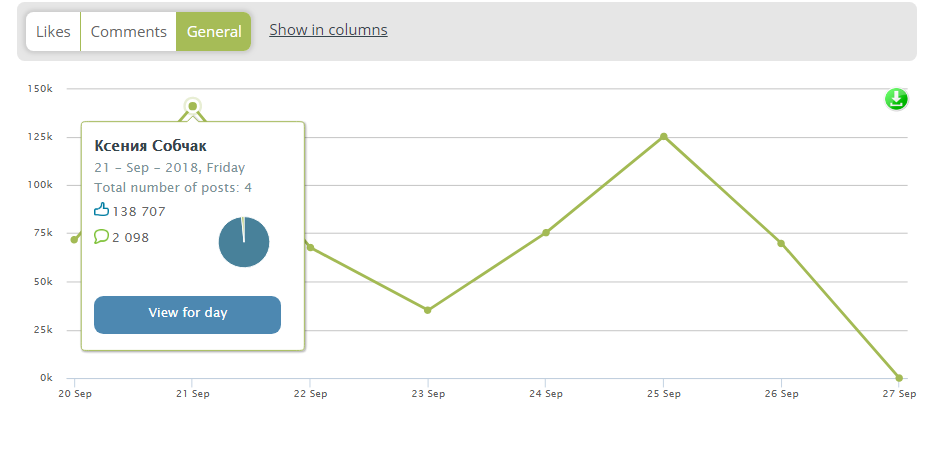
Task: Click the comment bubble icon in the tooltip
Action: click(x=101, y=237)
